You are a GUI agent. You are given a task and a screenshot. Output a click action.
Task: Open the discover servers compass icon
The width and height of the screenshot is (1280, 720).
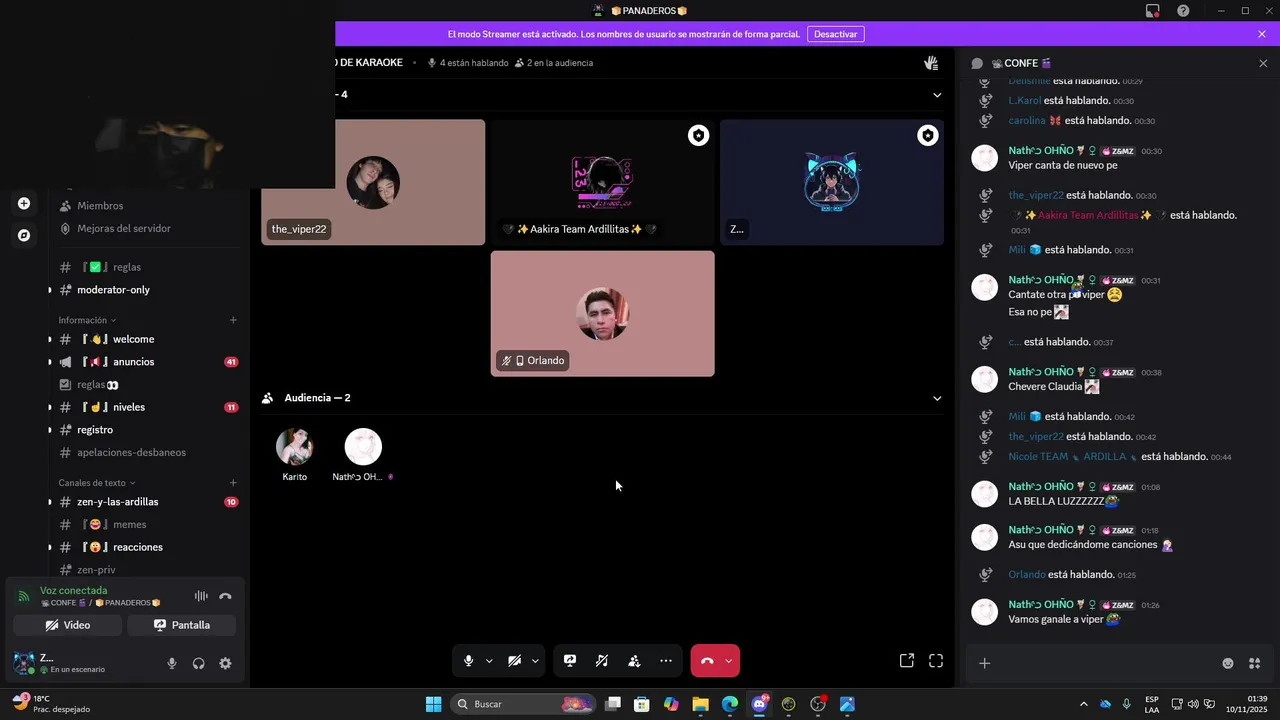[x=24, y=236]
